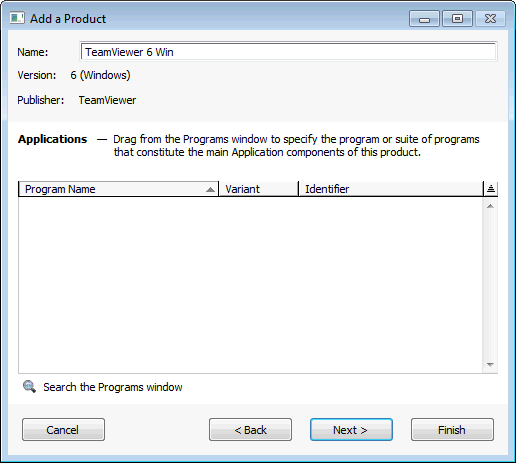
Task: Close the Add a Product dialog
Action: [x=490, y=19]
